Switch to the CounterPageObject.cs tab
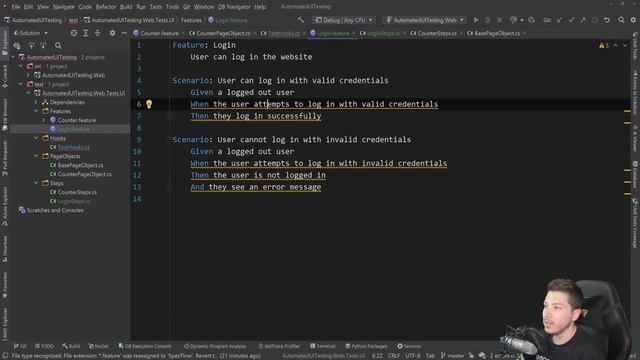Screen dimensions: 640x360 tap(223, 33)
